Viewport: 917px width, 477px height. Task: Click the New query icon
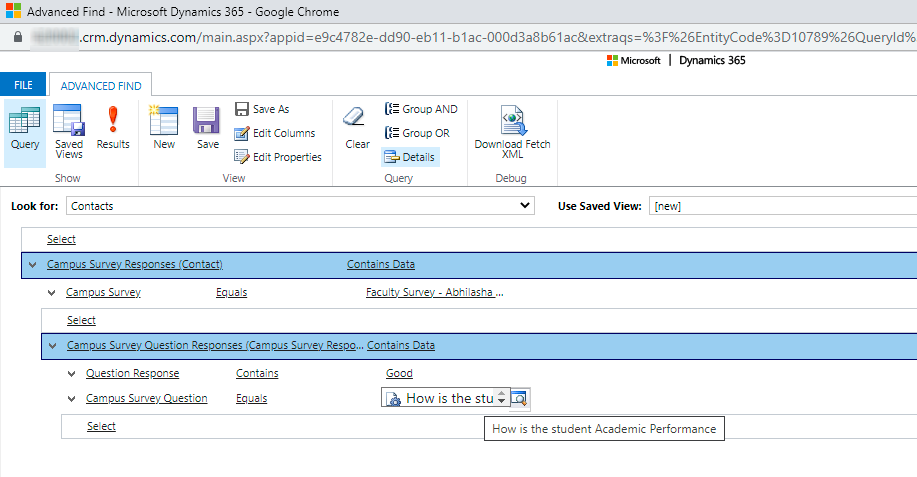click(164, 129)
